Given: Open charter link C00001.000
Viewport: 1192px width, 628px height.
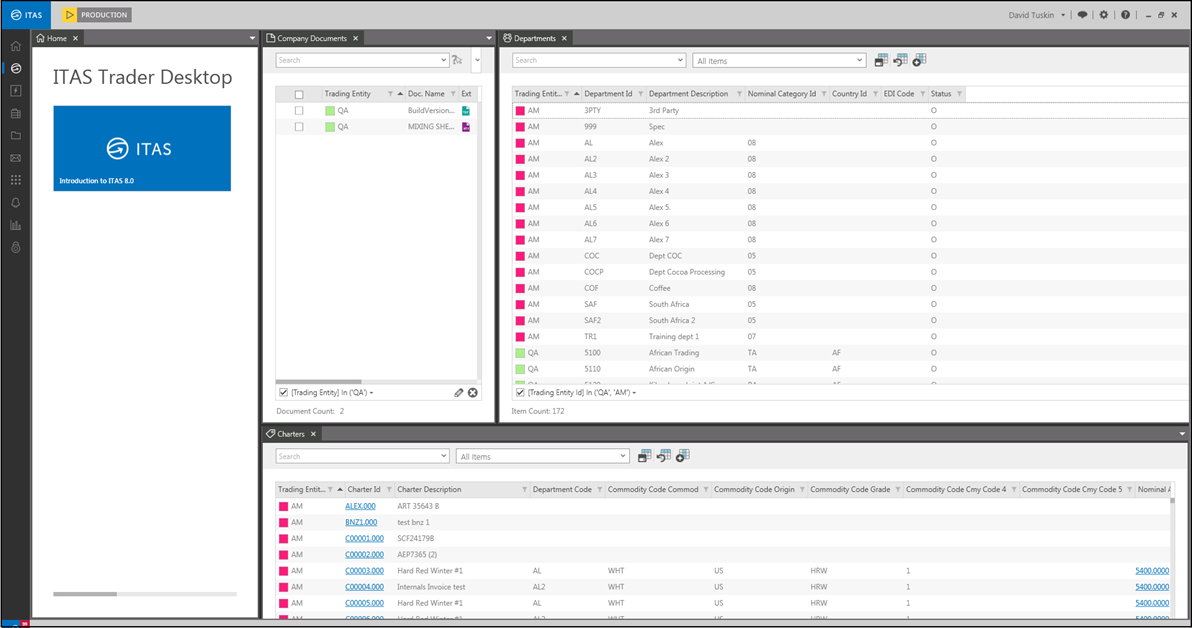Looking at the screenshot, I should coord(364,538).
